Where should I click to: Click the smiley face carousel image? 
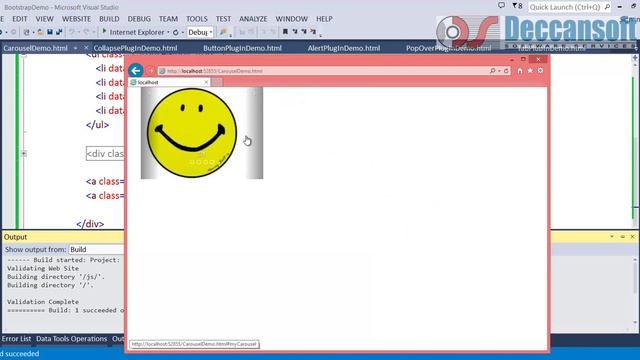tap(192, 133)
